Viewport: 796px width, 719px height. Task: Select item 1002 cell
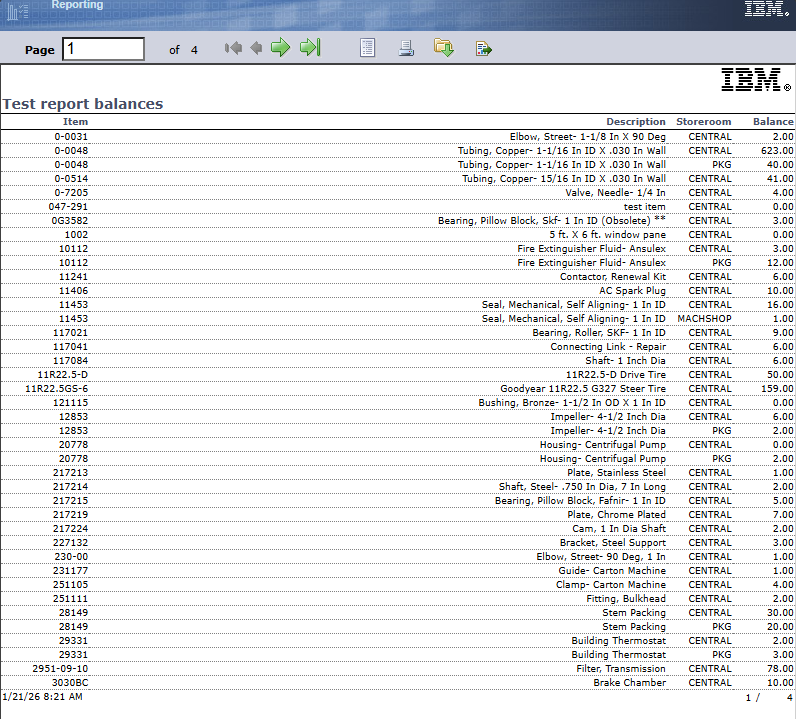point(76,235)
